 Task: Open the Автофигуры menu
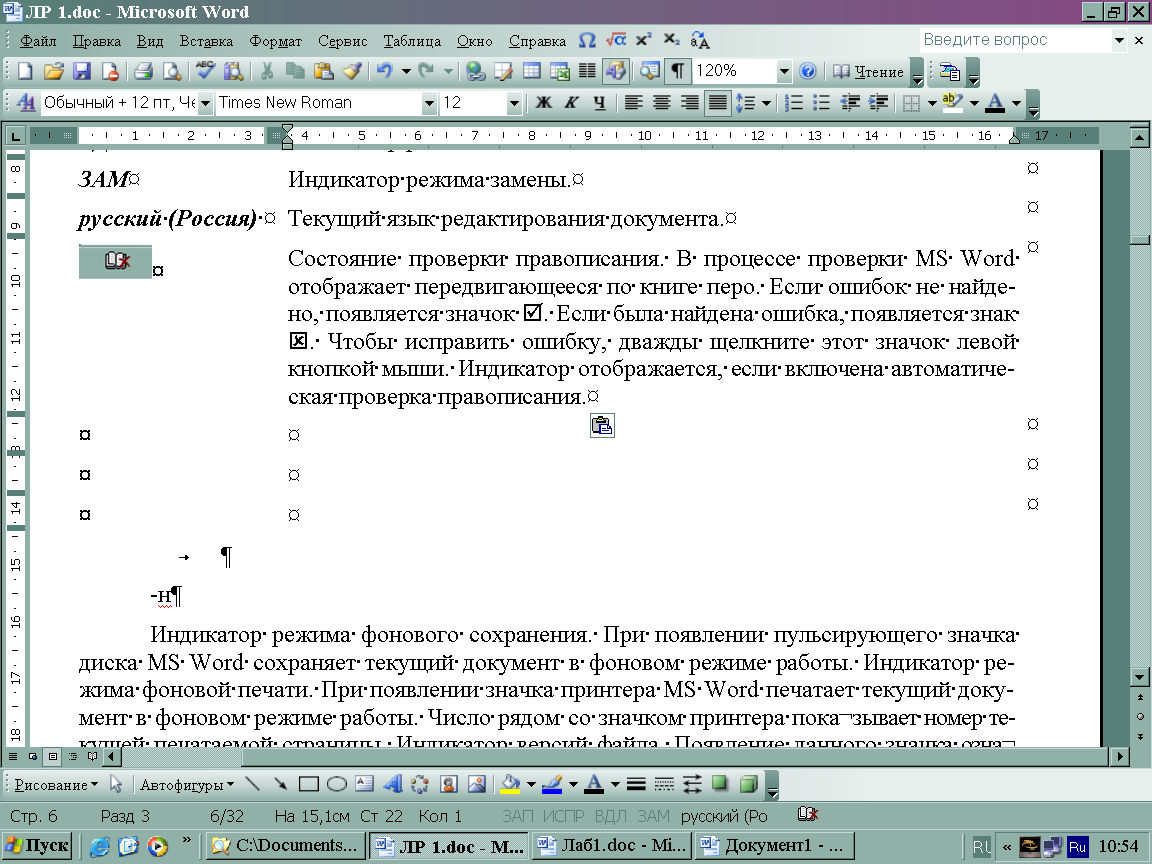187,785
